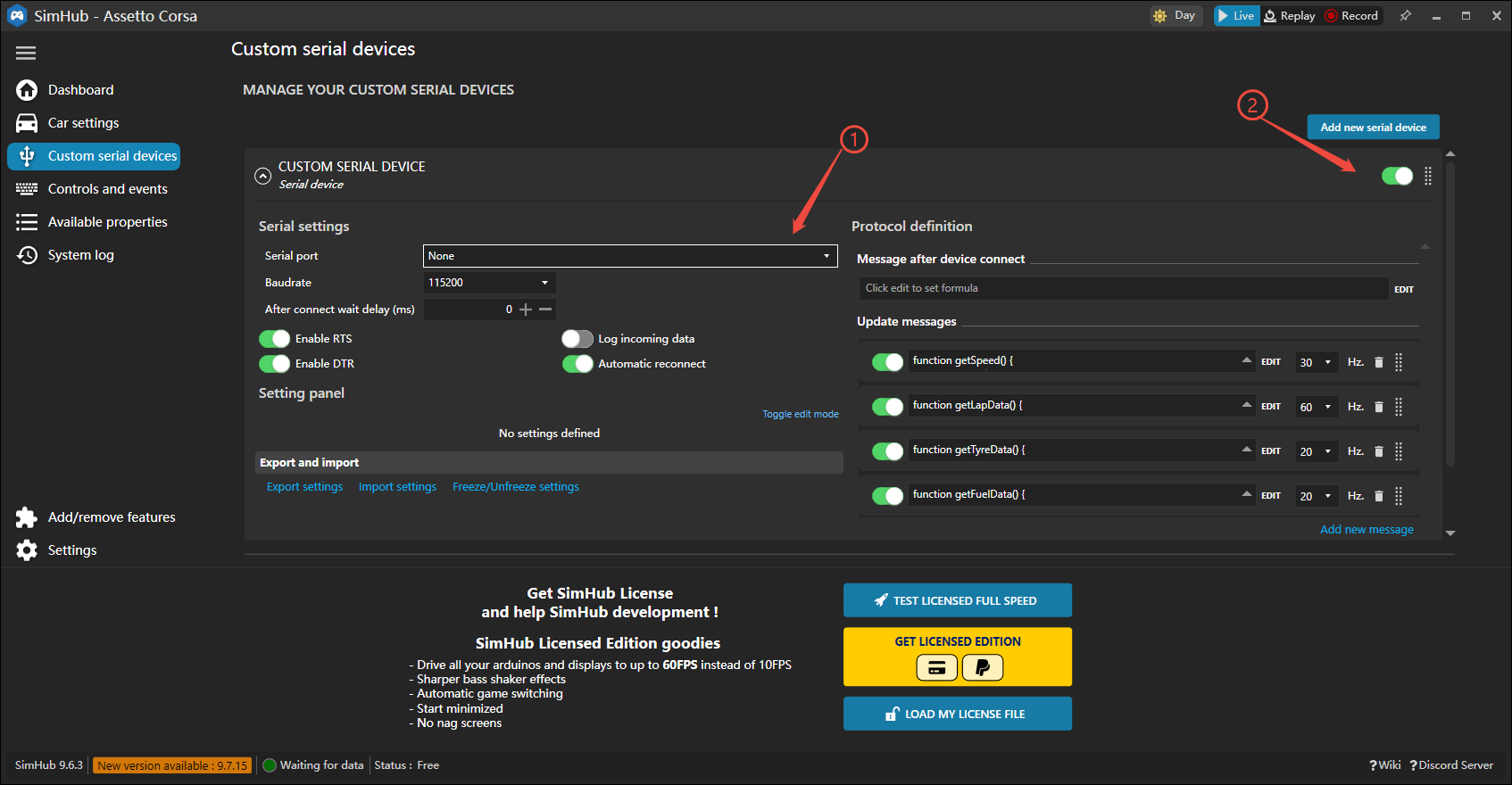Click Toggle edit mode link
Image resolution: width=1512 pixels, height=785 pixels.
801,414
